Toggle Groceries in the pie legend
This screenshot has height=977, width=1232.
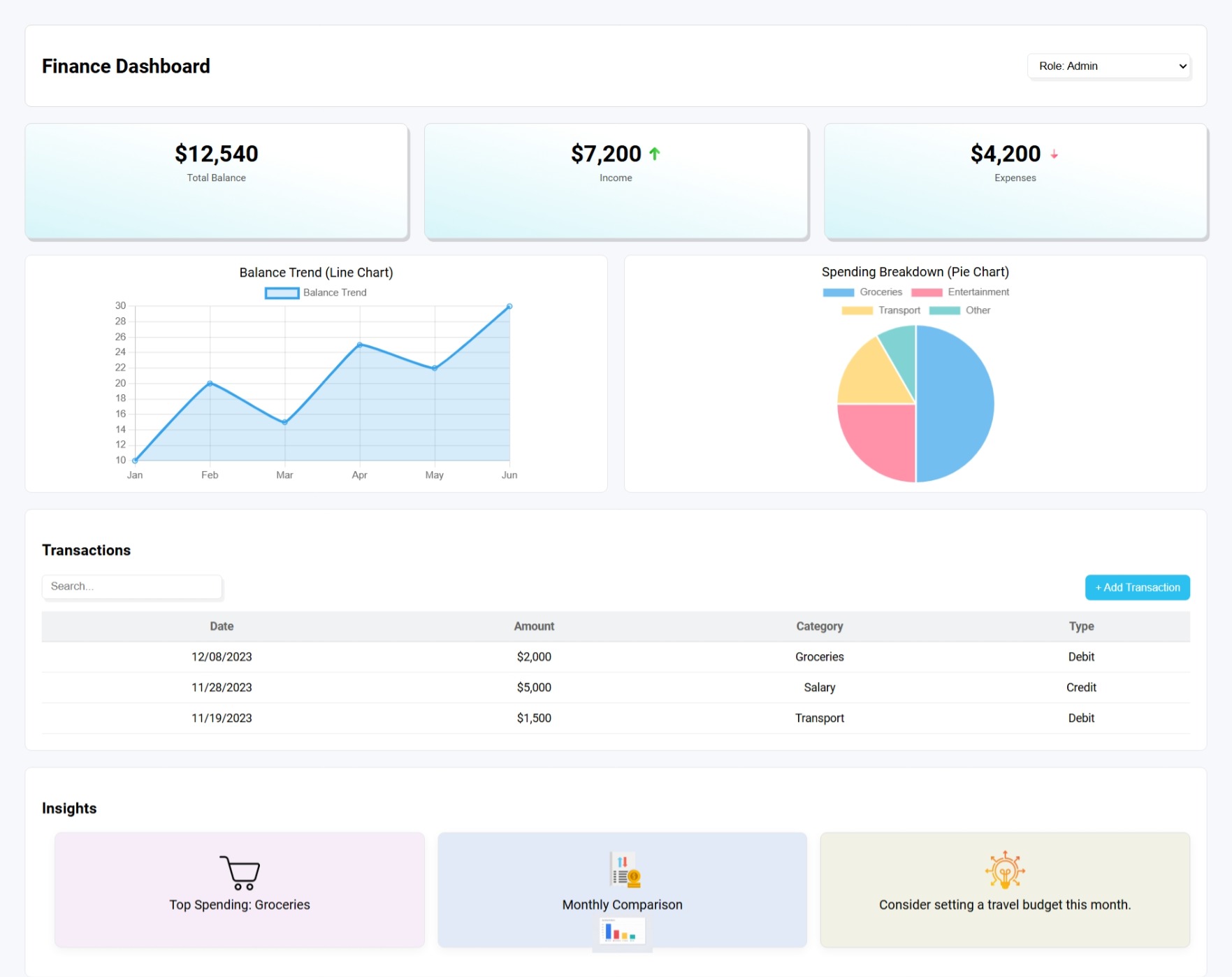[x=862, y=292]
